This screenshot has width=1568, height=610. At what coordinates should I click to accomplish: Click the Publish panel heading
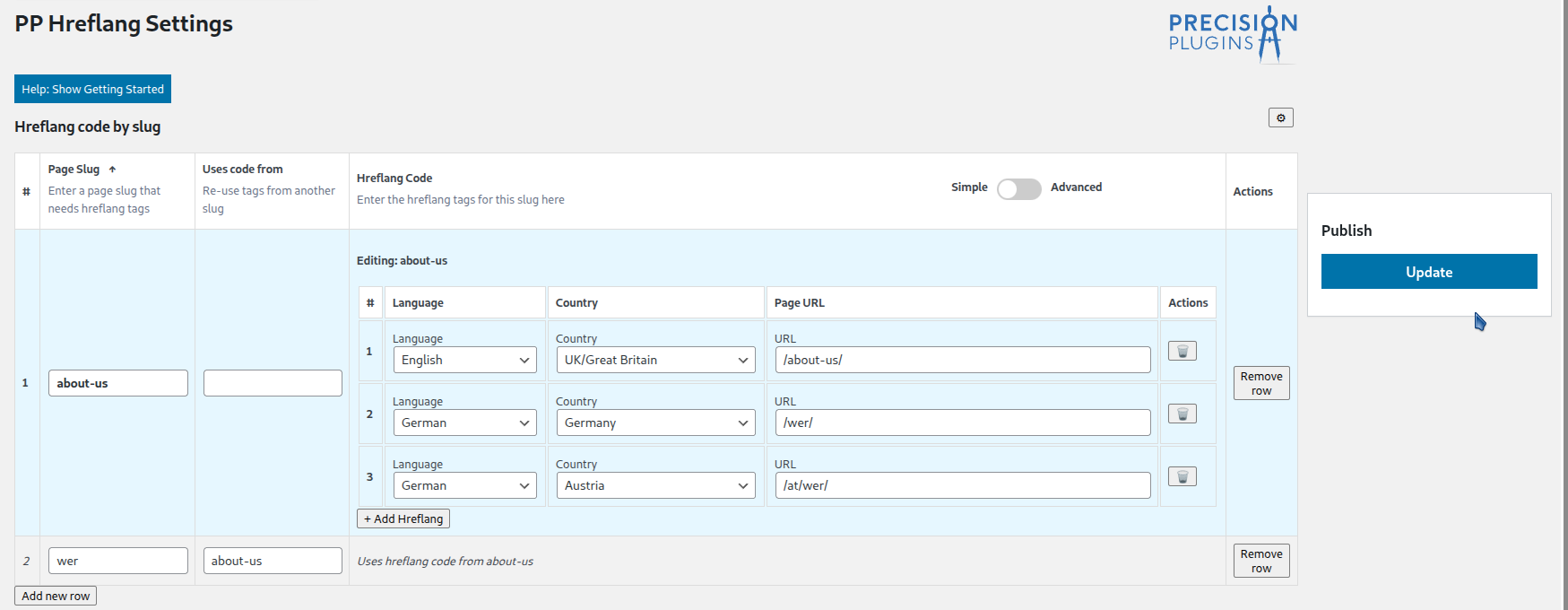tap(1347, 231)
